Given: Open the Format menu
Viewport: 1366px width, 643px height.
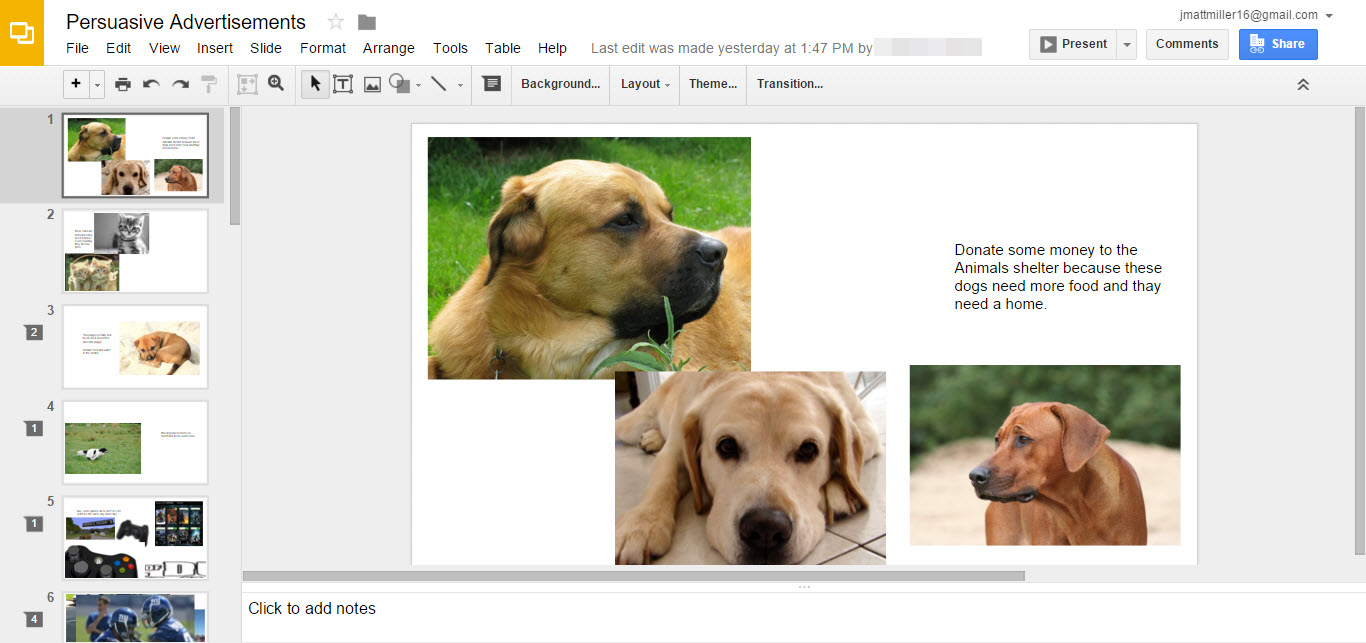Looking at the screenshot, I should pos(323,48).
